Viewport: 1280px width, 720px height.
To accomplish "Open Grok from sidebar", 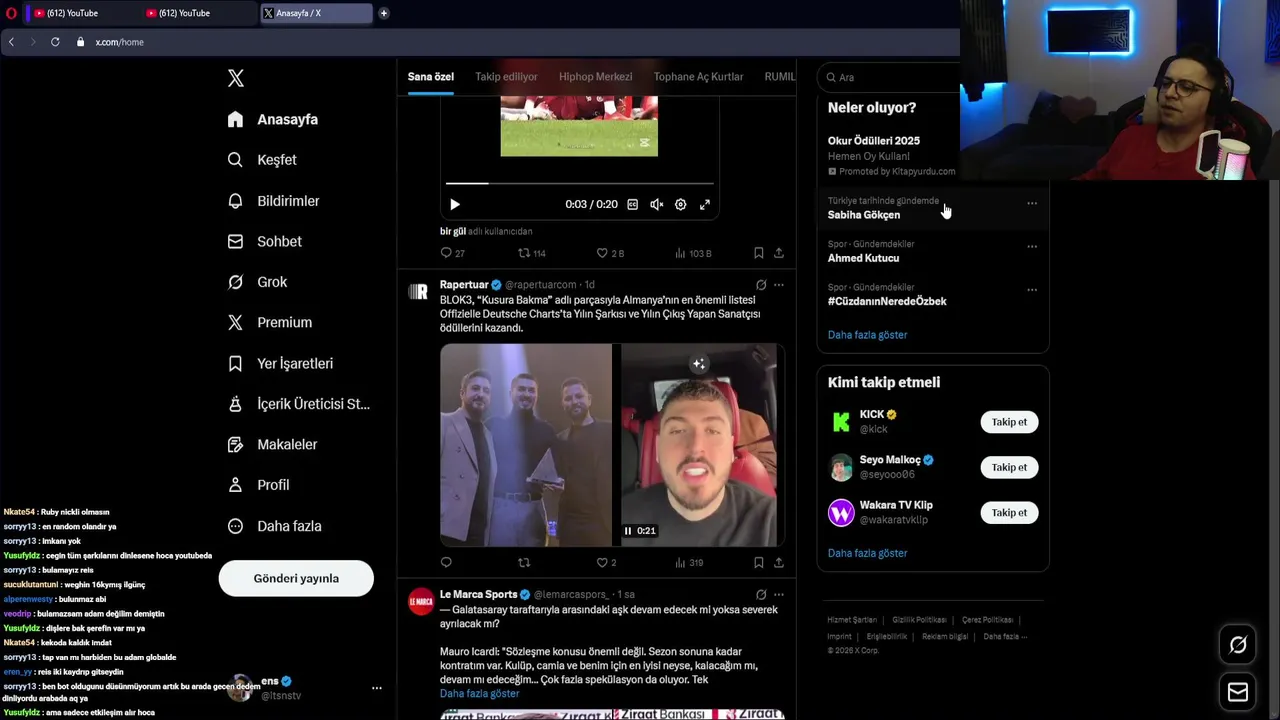I will click(x=257, y=282).
